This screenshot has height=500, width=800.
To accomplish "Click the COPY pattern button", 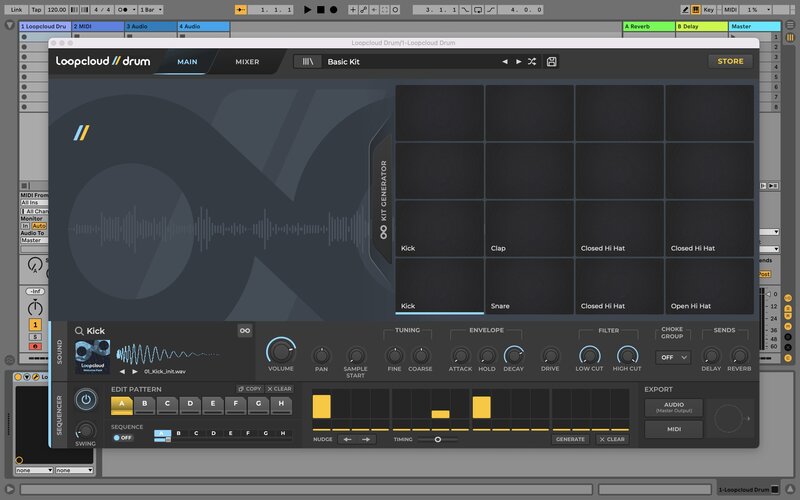I will coord(249,389).
